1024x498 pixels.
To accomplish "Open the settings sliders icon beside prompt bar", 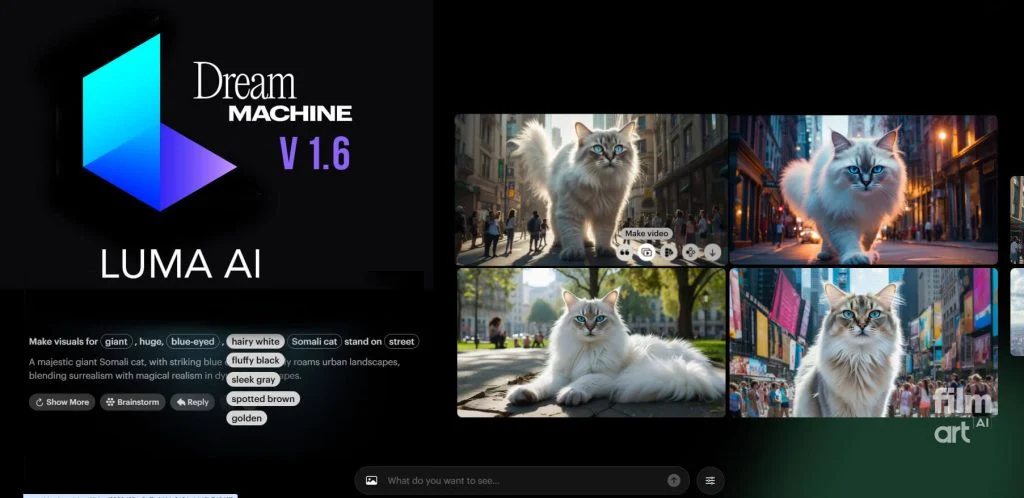I will point(710,480).
